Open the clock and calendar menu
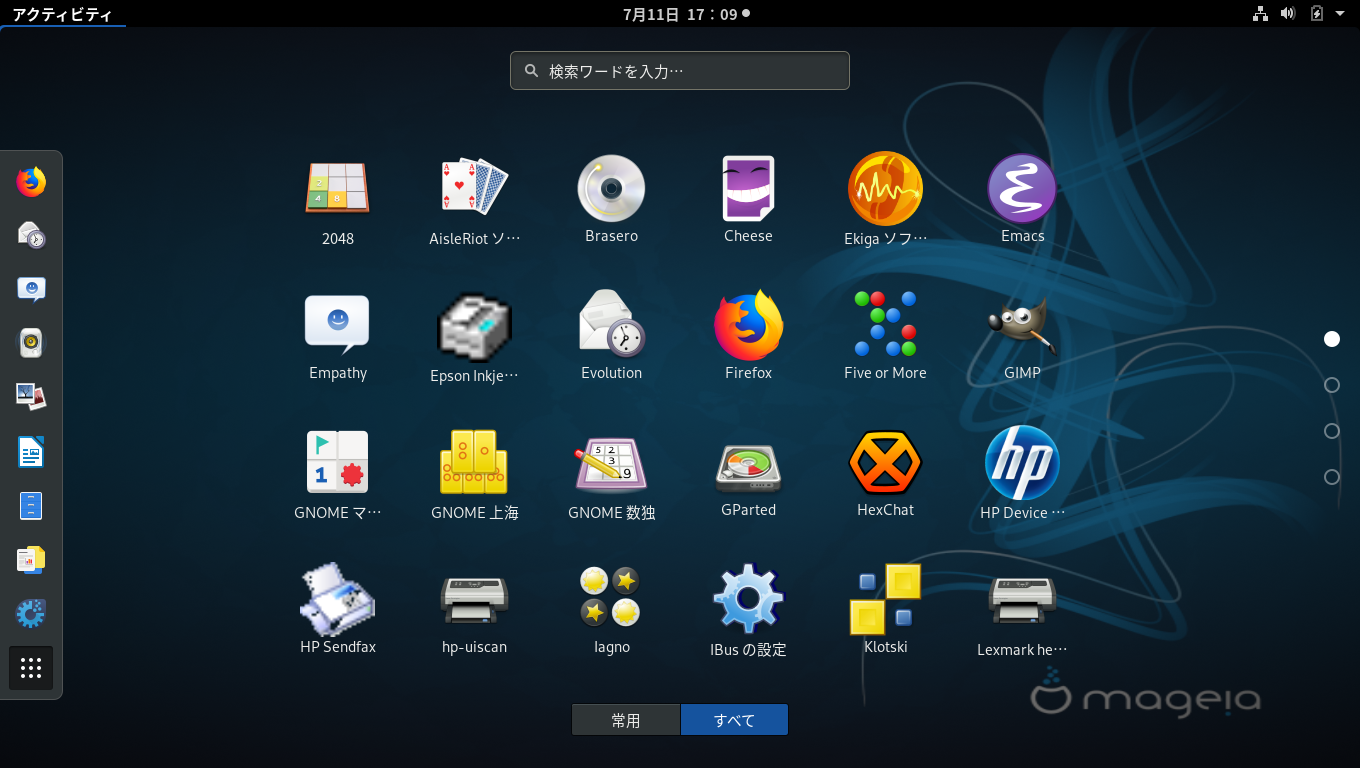This screenshot has height=768, width=1360. (686, 14)
